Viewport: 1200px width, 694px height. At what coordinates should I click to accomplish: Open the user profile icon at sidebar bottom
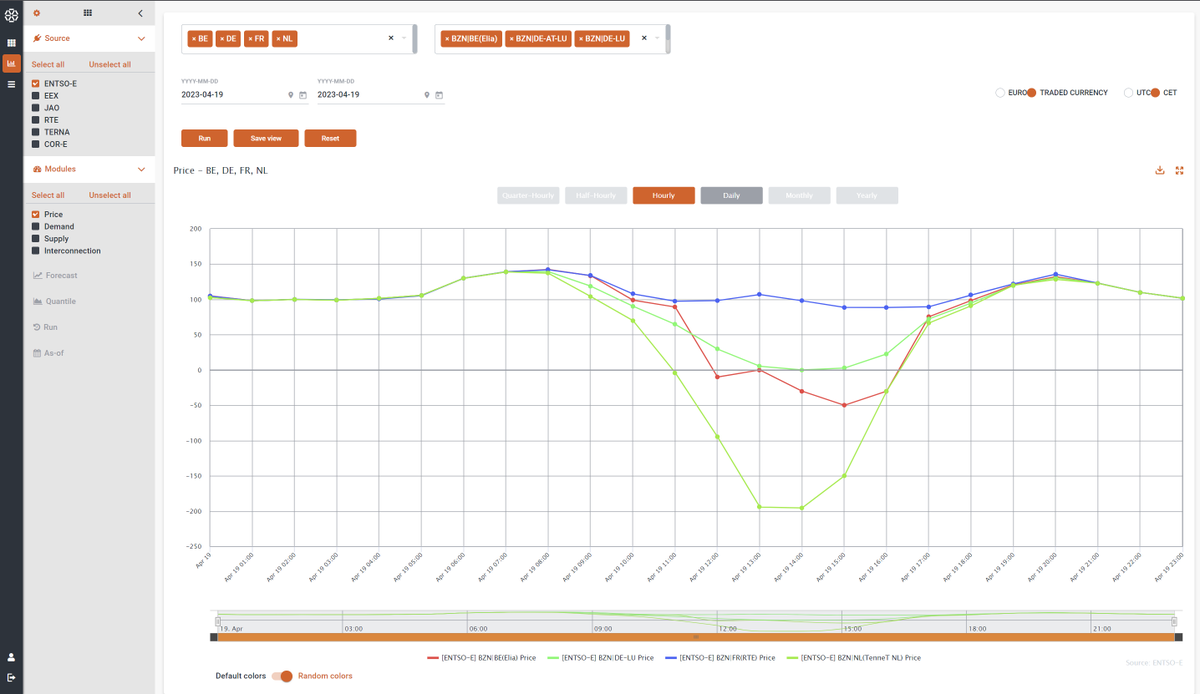point(11,657)
